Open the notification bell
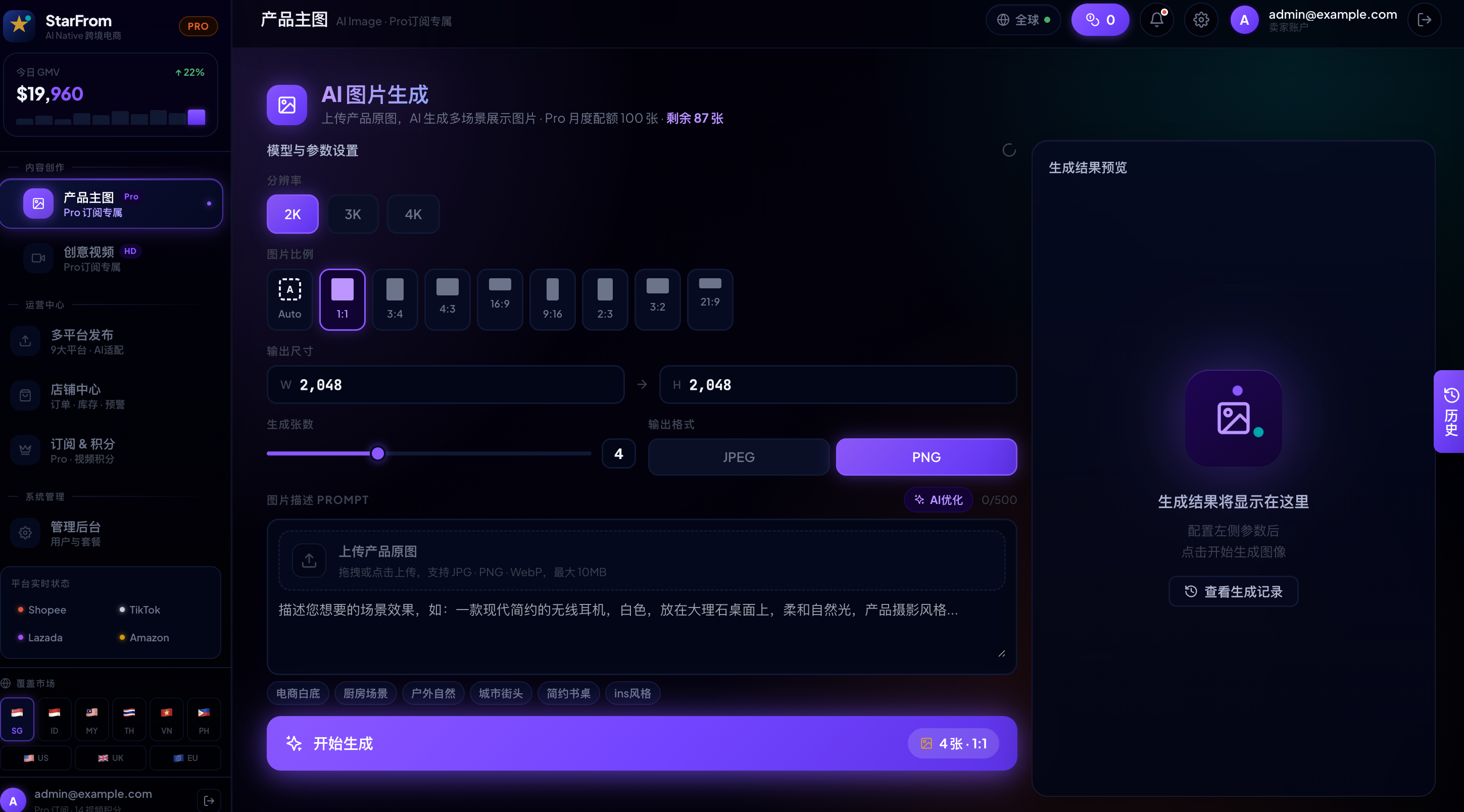Screen dimensions: 1464x812 pyautogui.click(x=1156, y=20)
